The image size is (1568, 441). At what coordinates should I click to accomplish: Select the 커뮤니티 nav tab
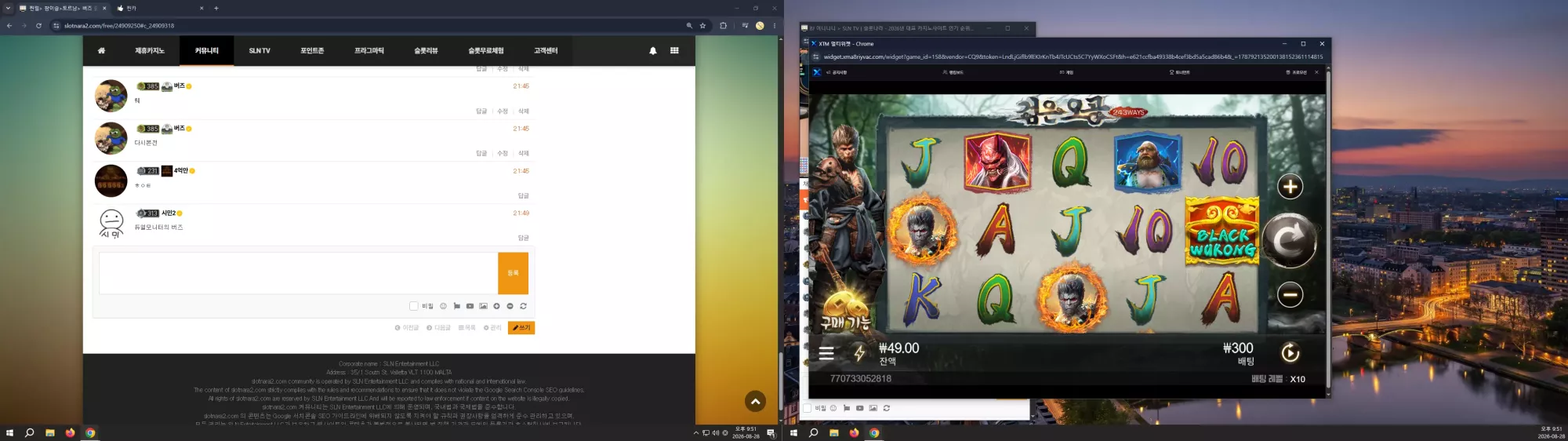207,51
